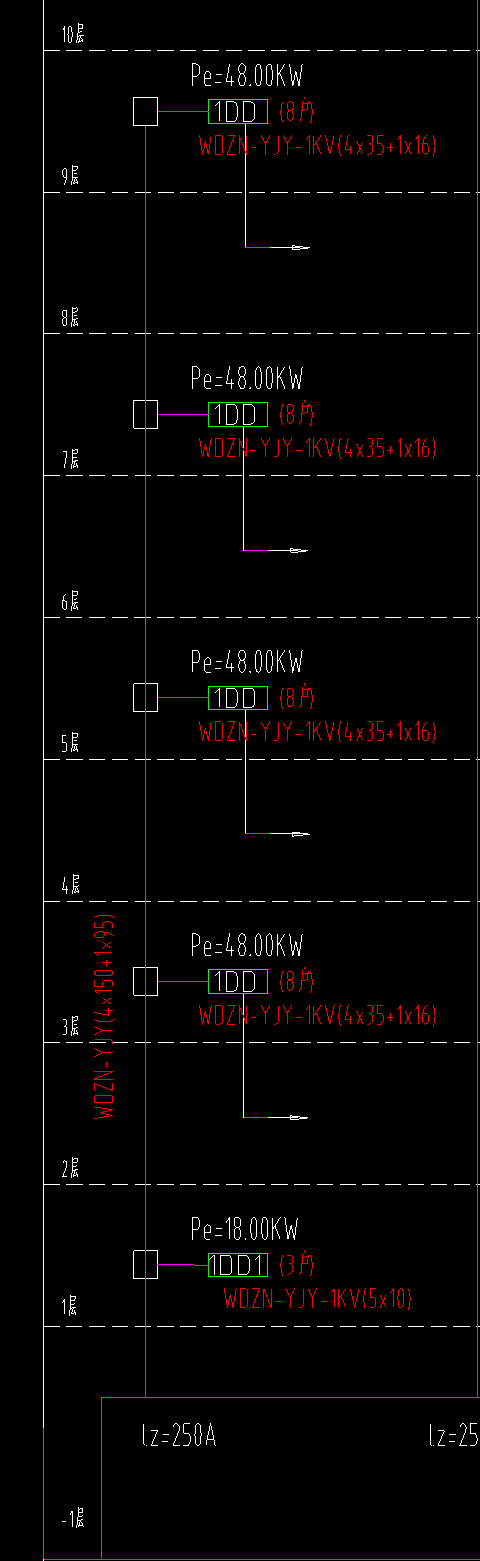Click the (8户) text on 7层
The height and width of the screenshot is (1561, 480).
[297, 414]
